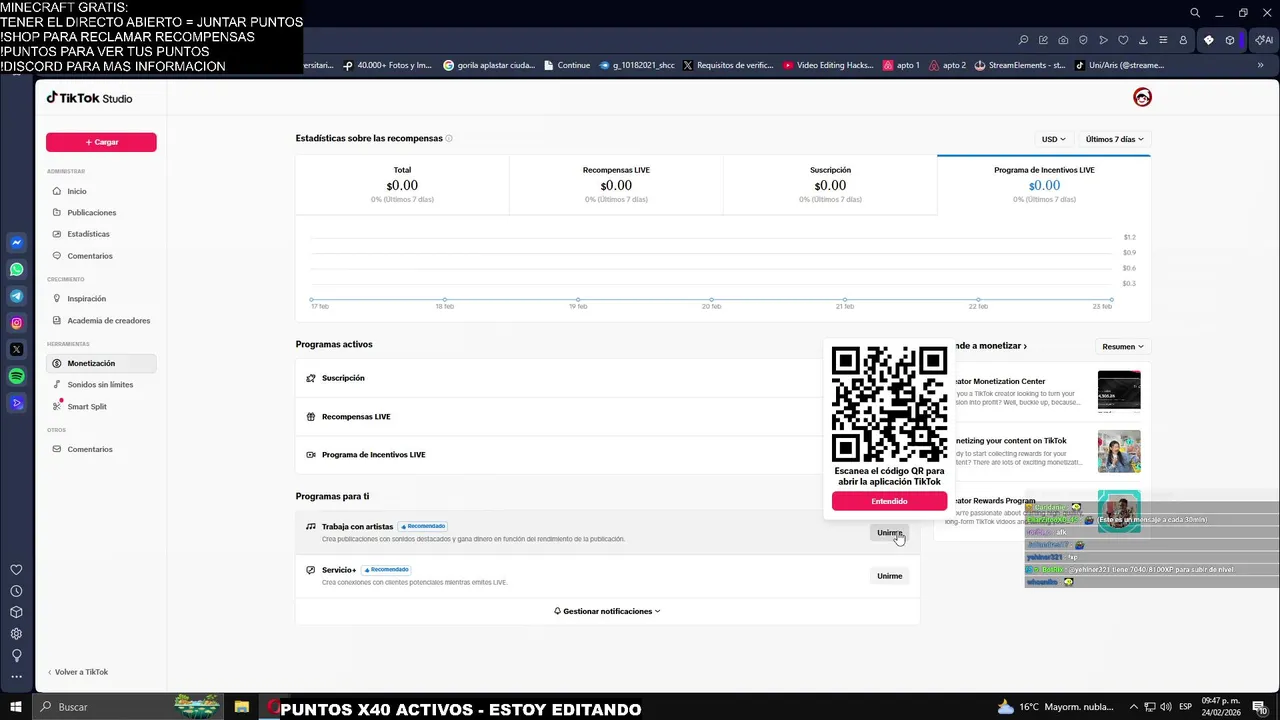Image resolution: width=1280 pixels, height=720 pixels.
Task: Open Messenger in the Opera sidebar
Action: (x=16, y=243)
